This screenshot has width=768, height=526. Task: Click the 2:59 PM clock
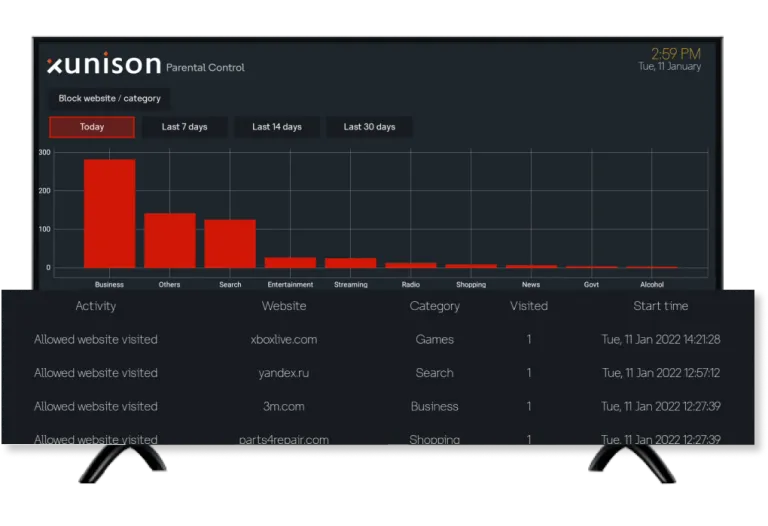pos(676,54)
